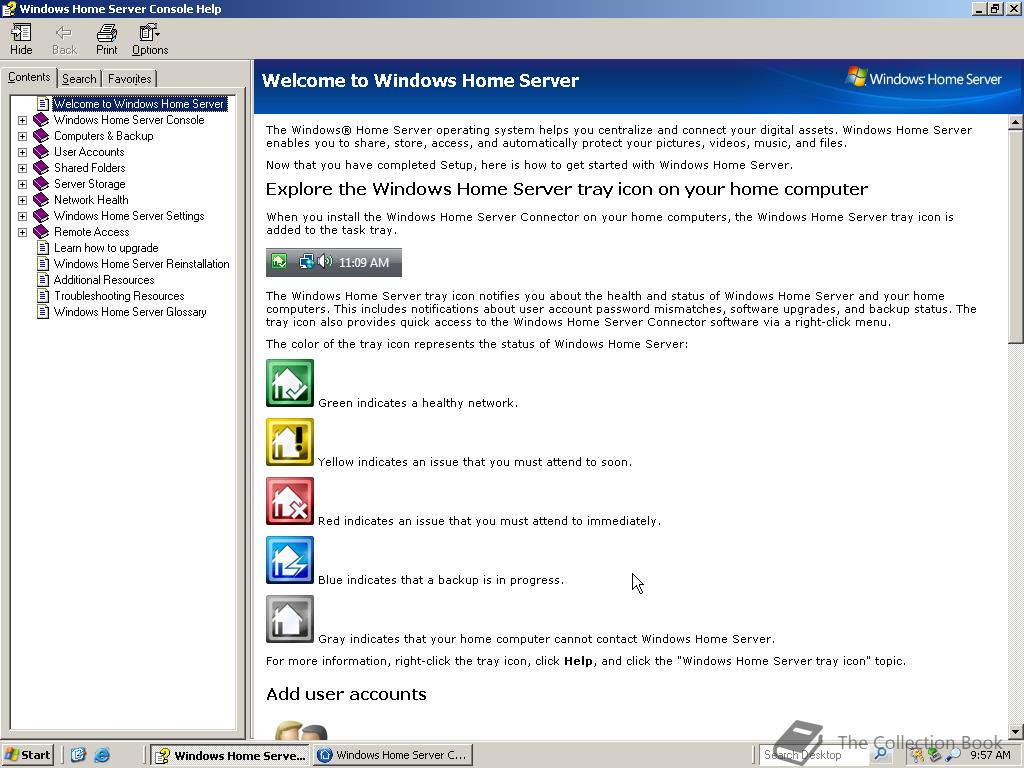Image resolution: width=1024 pixels, height=768 pixels.
Task: Click the Welcome to Windows Home Server title
Action: pyautogui.click(x=421, y=80)
